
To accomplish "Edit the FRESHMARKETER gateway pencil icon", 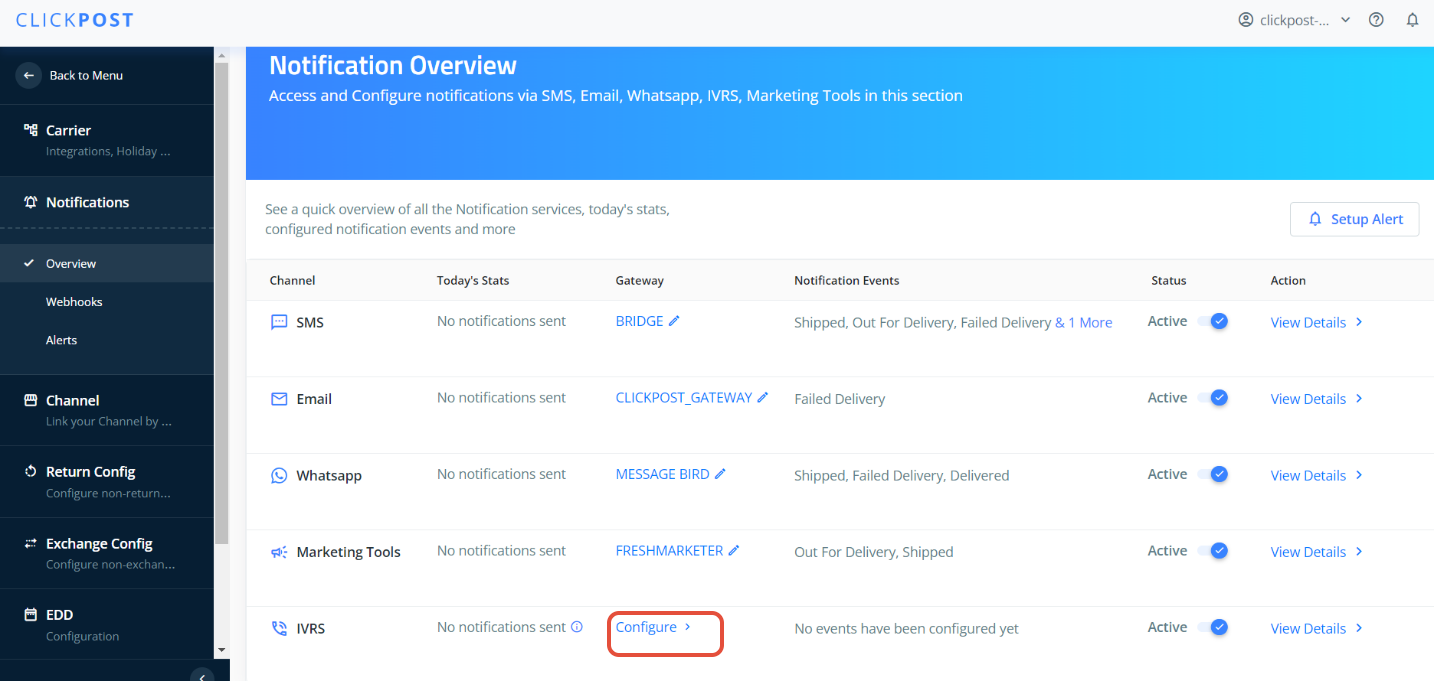I will pos(734,550).
